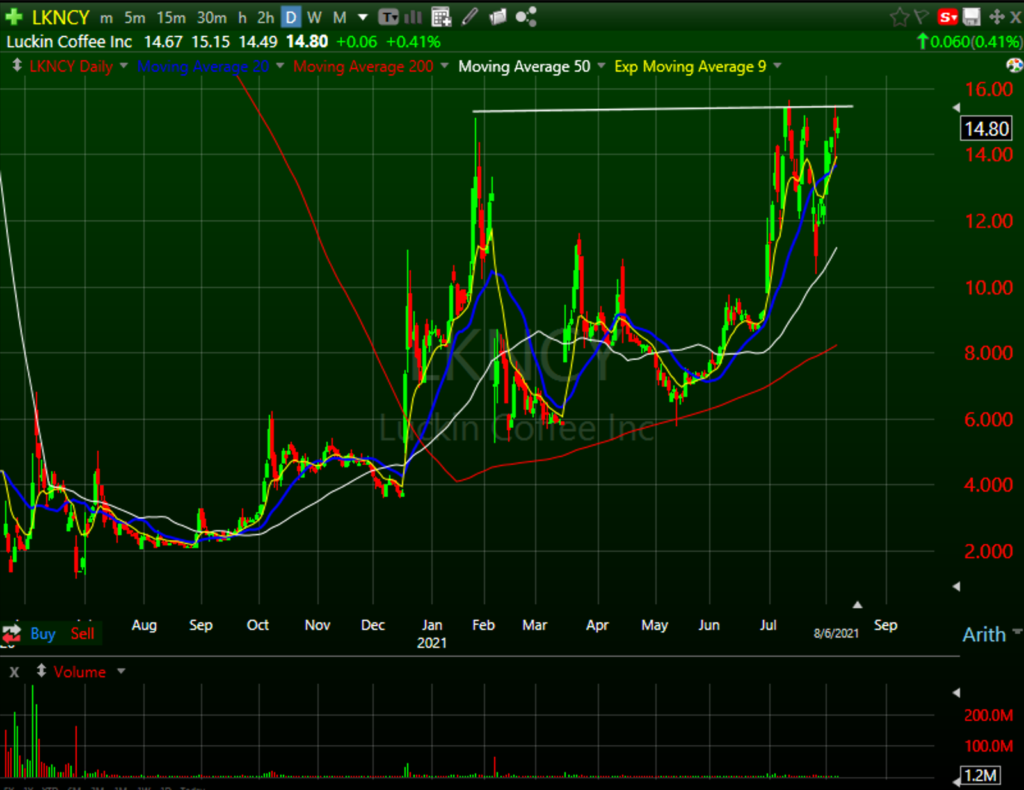1024x790 pixels.
Task: Select the Weekly 'W' timeframe
Action: tap(314, 18)
